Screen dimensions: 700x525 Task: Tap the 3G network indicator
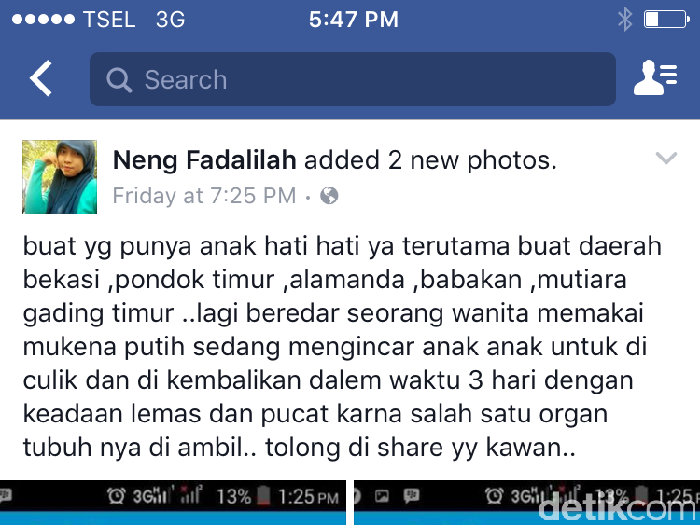click(x=171, y=20)
